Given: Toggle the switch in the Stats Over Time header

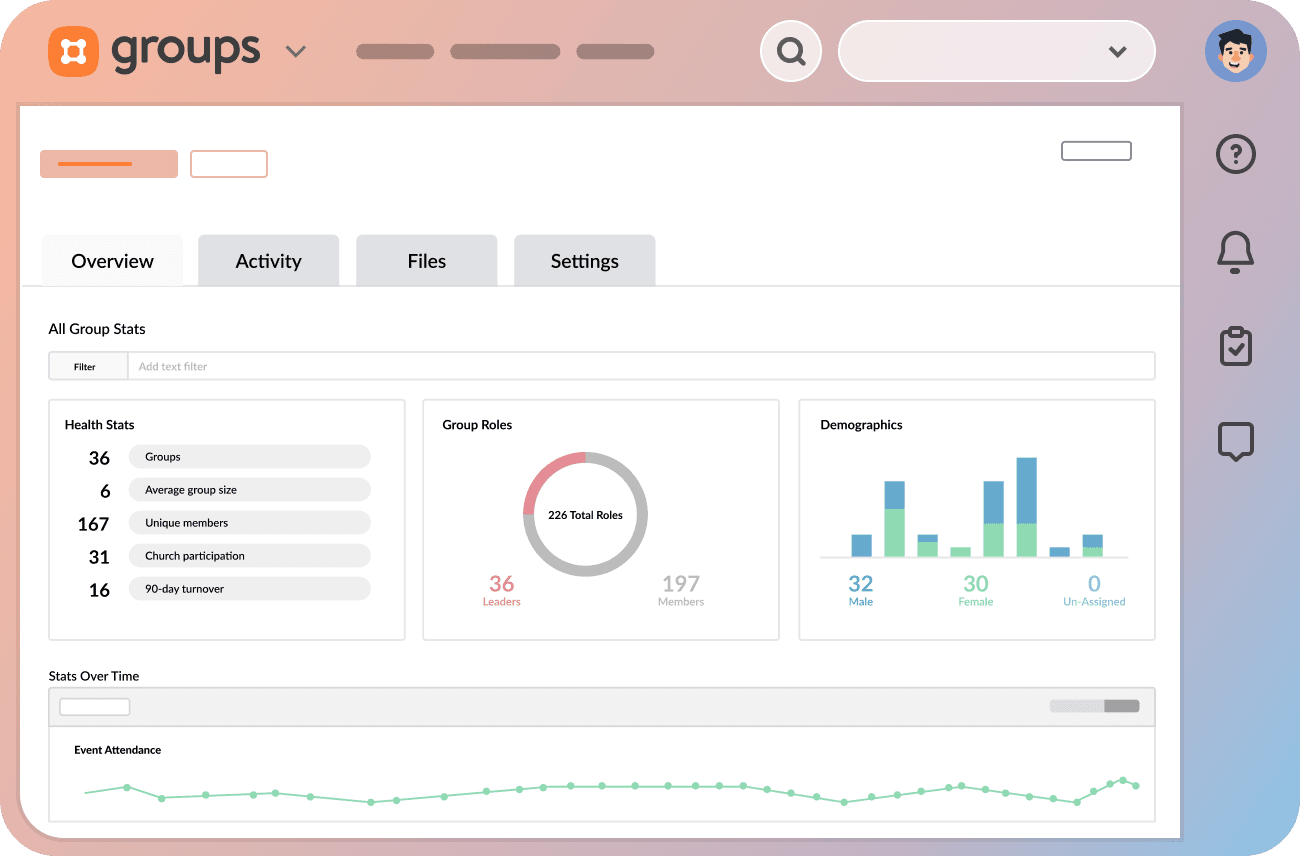Looking at the screenshot, I should point(1095,706).
